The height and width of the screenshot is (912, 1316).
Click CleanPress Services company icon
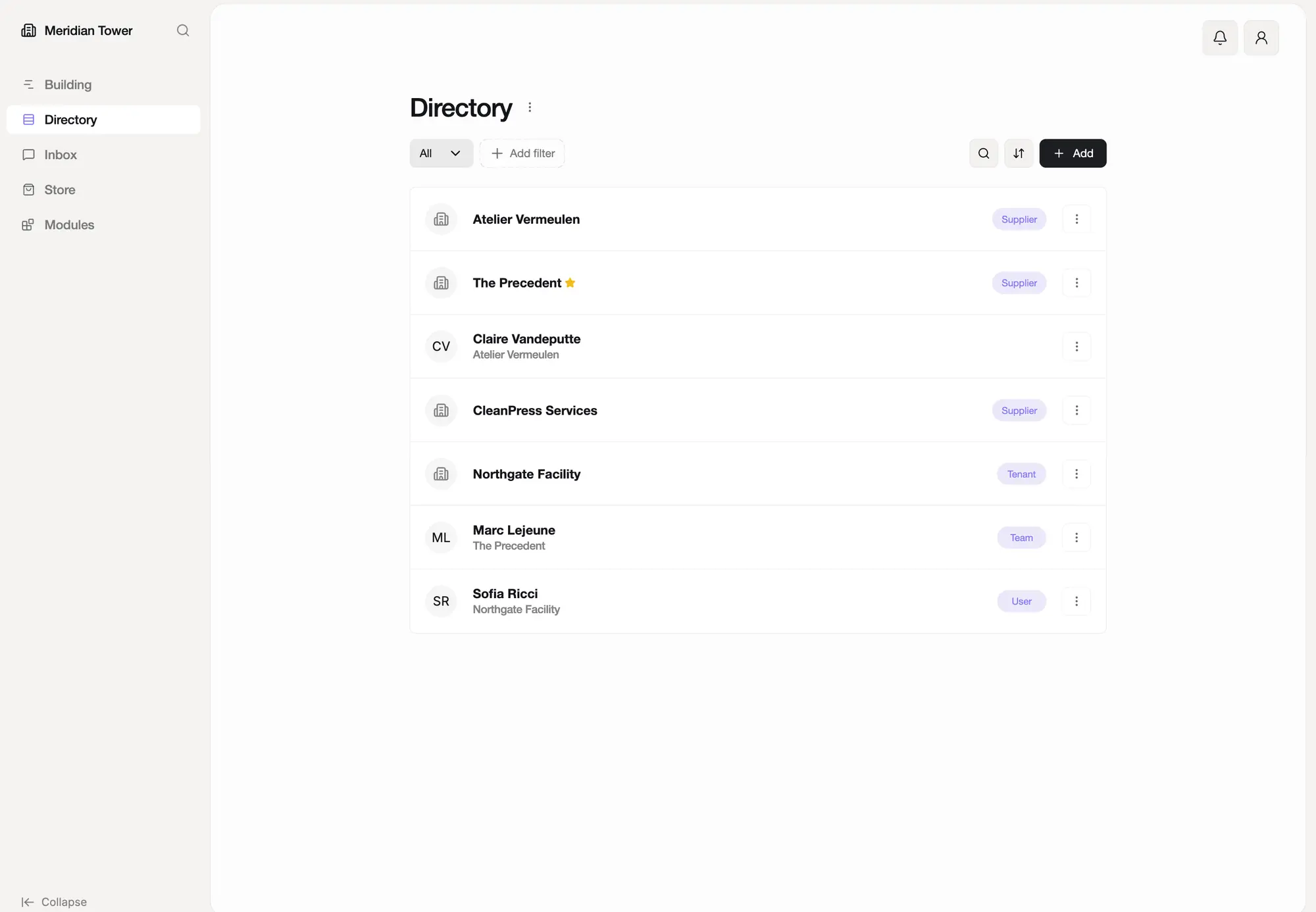tap(441, 410)
